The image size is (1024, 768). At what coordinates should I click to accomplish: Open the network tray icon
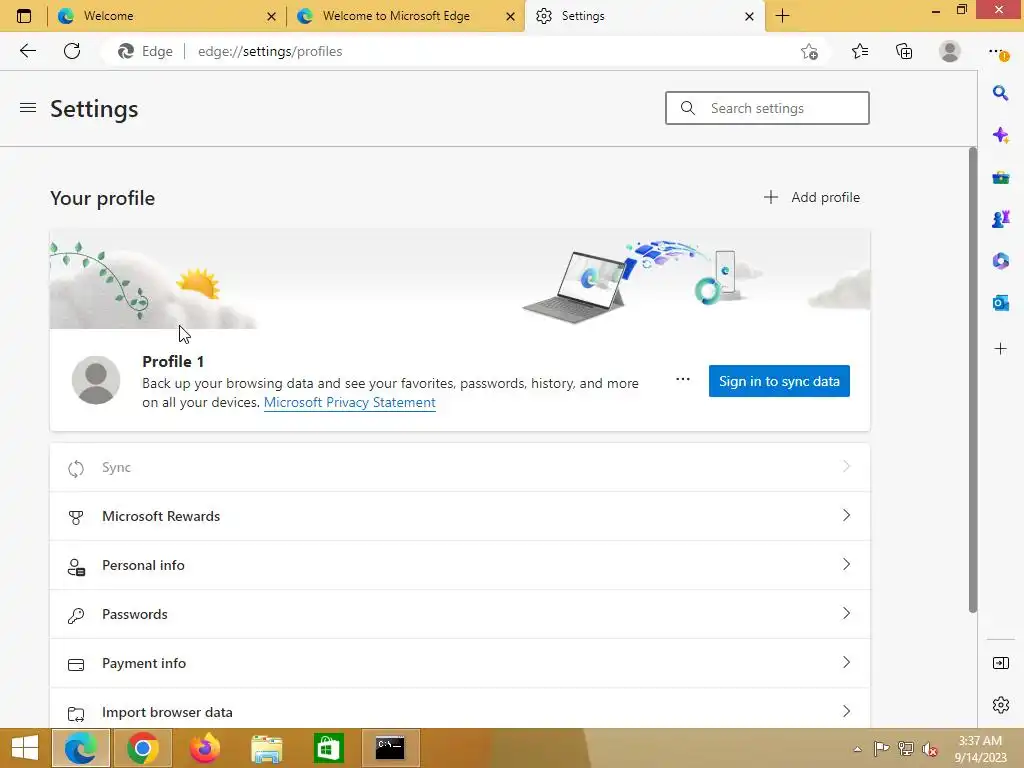click(905, 748)
